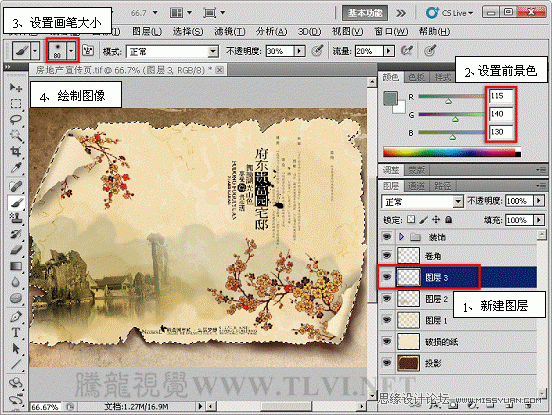Open the flow slider arrow
This screenshot has height=415, width=552.
tap(388, 51)
